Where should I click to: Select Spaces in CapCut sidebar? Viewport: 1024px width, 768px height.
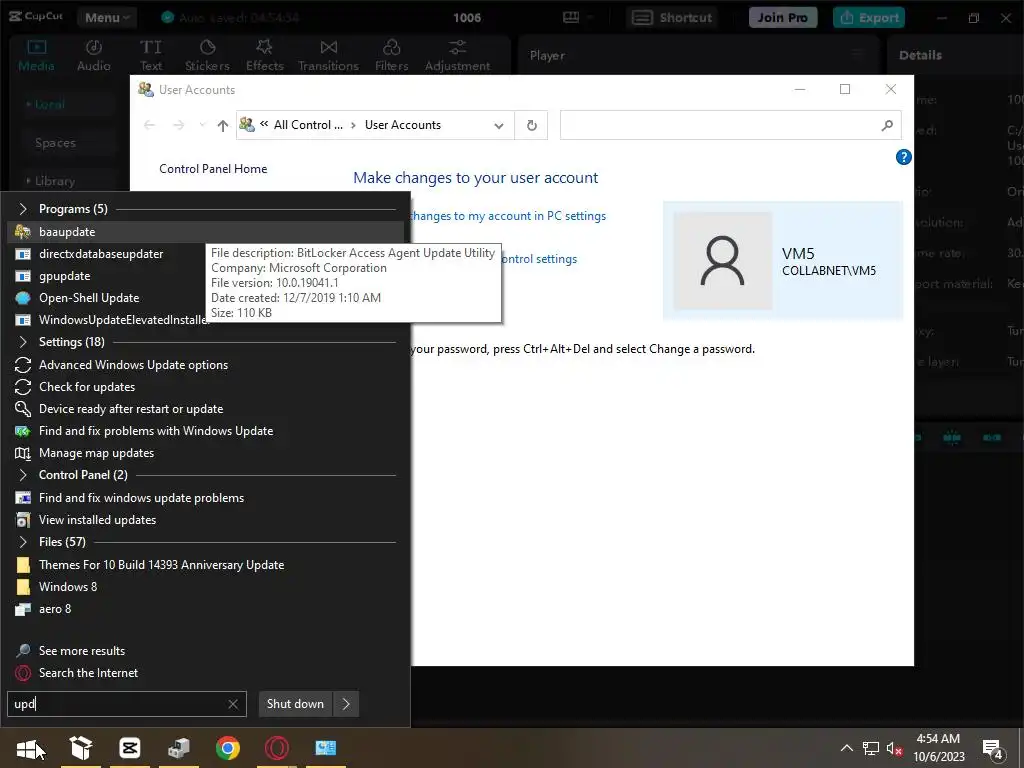[x=56, y=143]
